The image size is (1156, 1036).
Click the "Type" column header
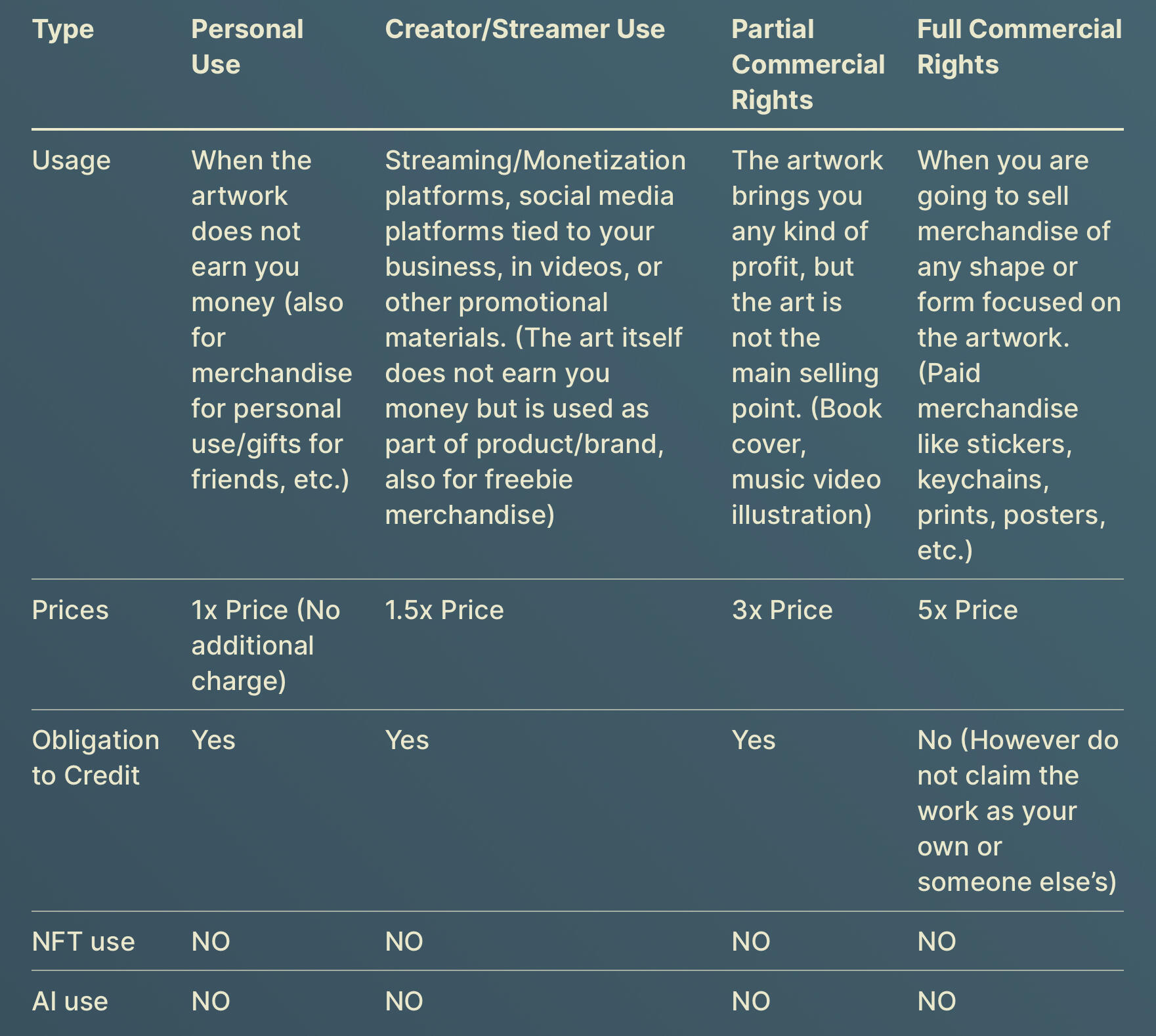(63, 30)
